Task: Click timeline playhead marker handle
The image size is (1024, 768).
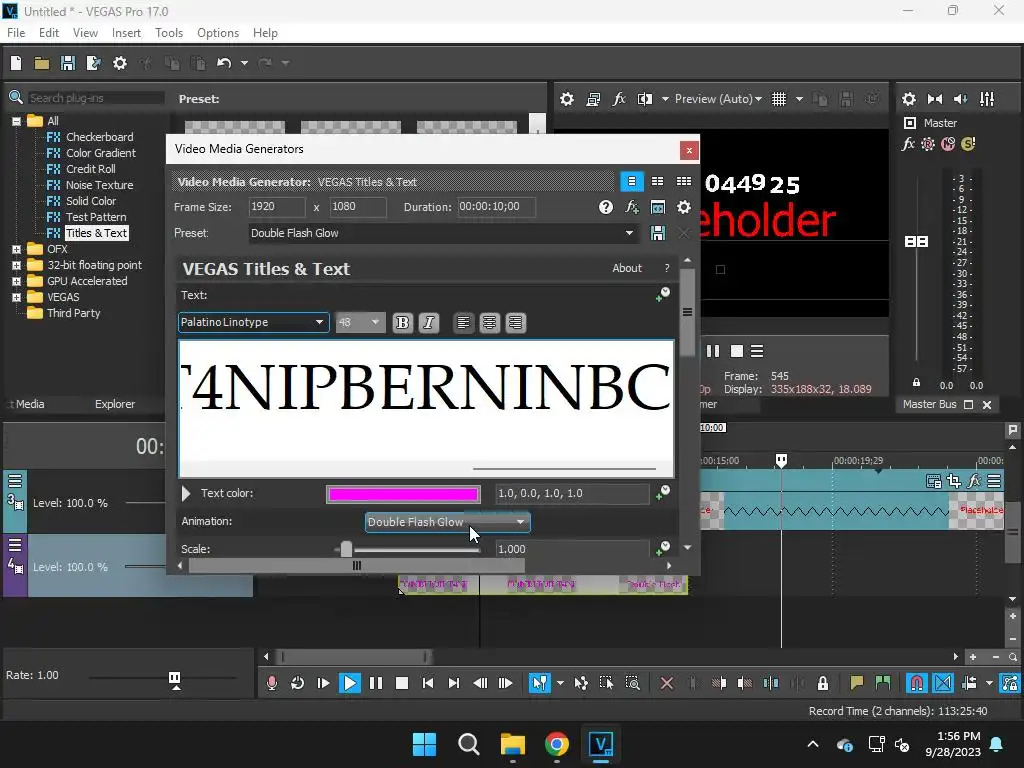Action: pyautogui.click(x=781, y=460)
